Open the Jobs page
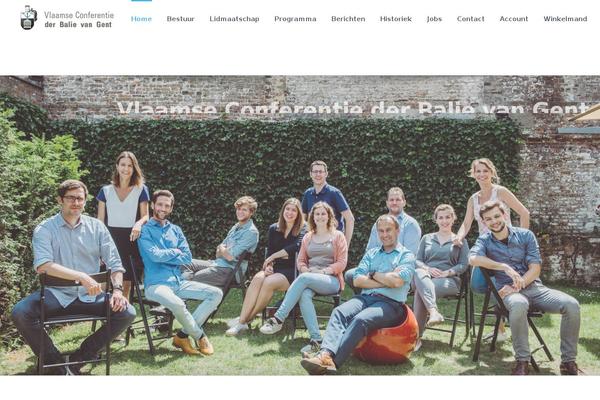This screenshot has width=600, height=400. tap(434, 19)
